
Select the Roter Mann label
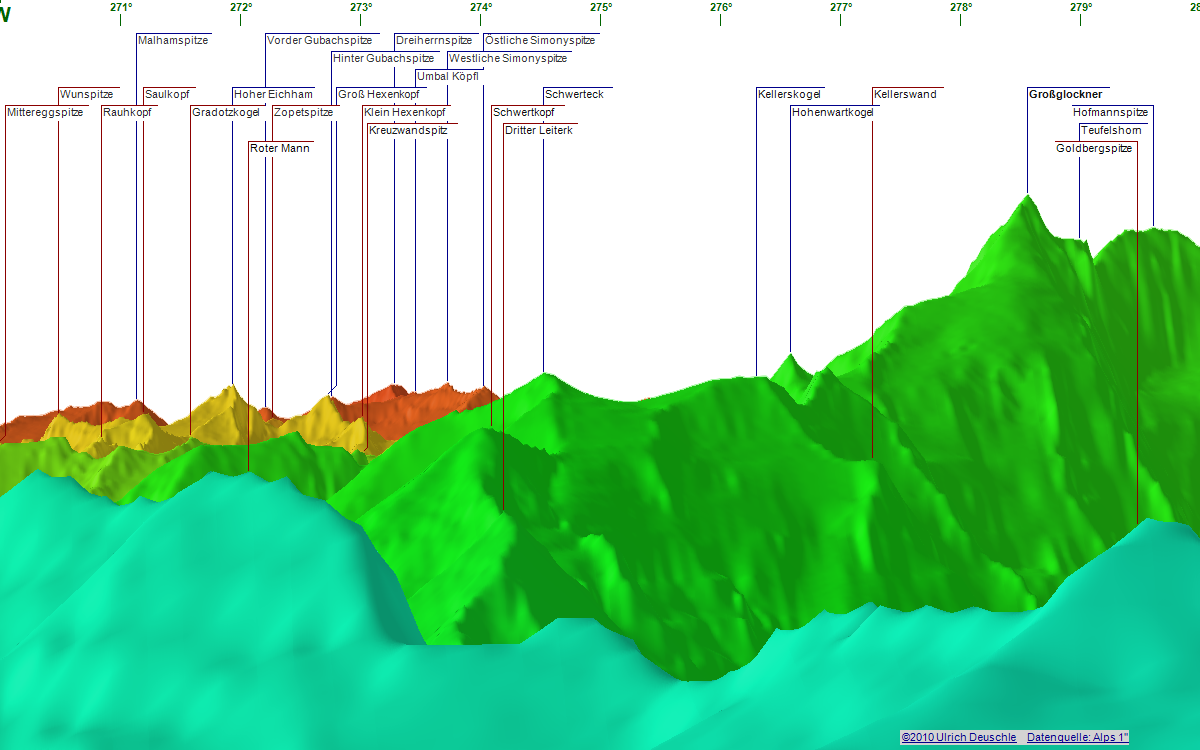pos(280,148)
